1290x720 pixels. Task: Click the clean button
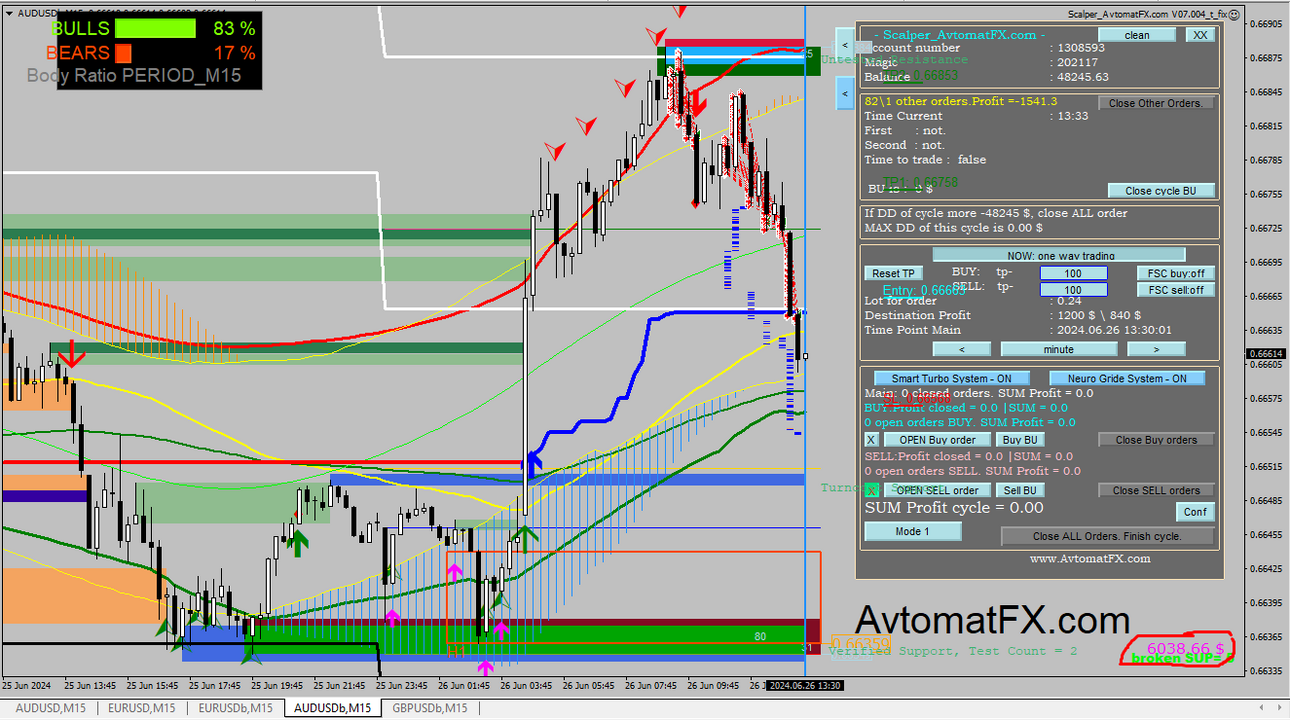coord(1137,35)
